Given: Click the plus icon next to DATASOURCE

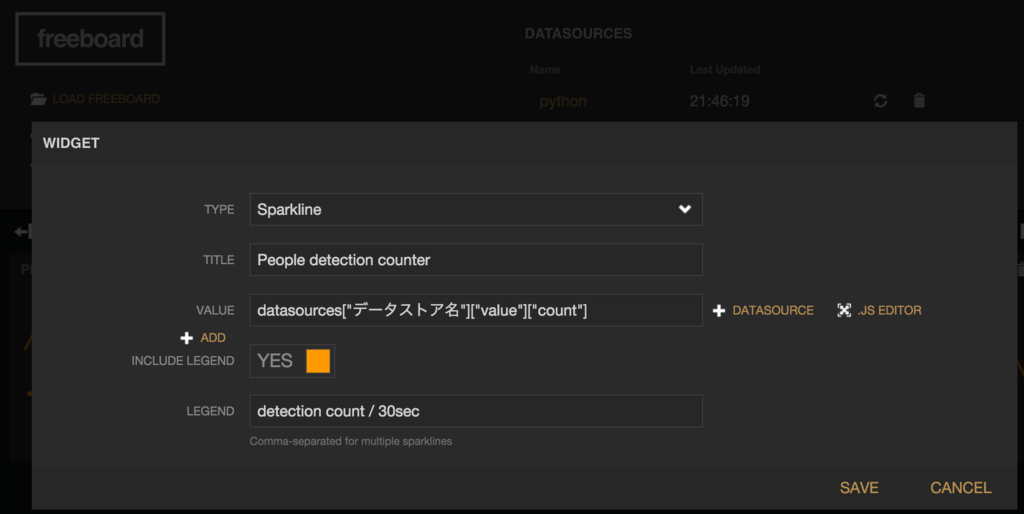Looking at the screenshot, I should click(718, 311).
